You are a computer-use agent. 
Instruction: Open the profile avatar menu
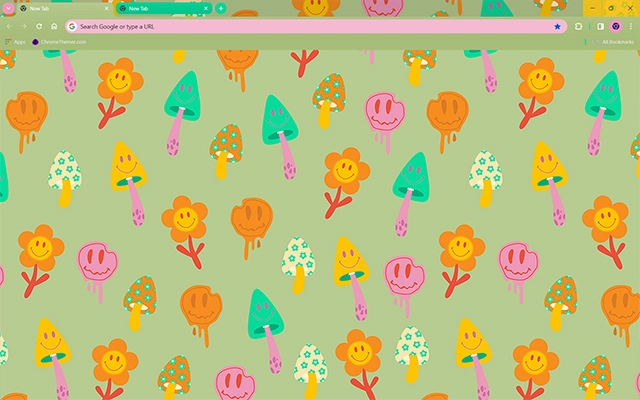click(x=616, y=27)
